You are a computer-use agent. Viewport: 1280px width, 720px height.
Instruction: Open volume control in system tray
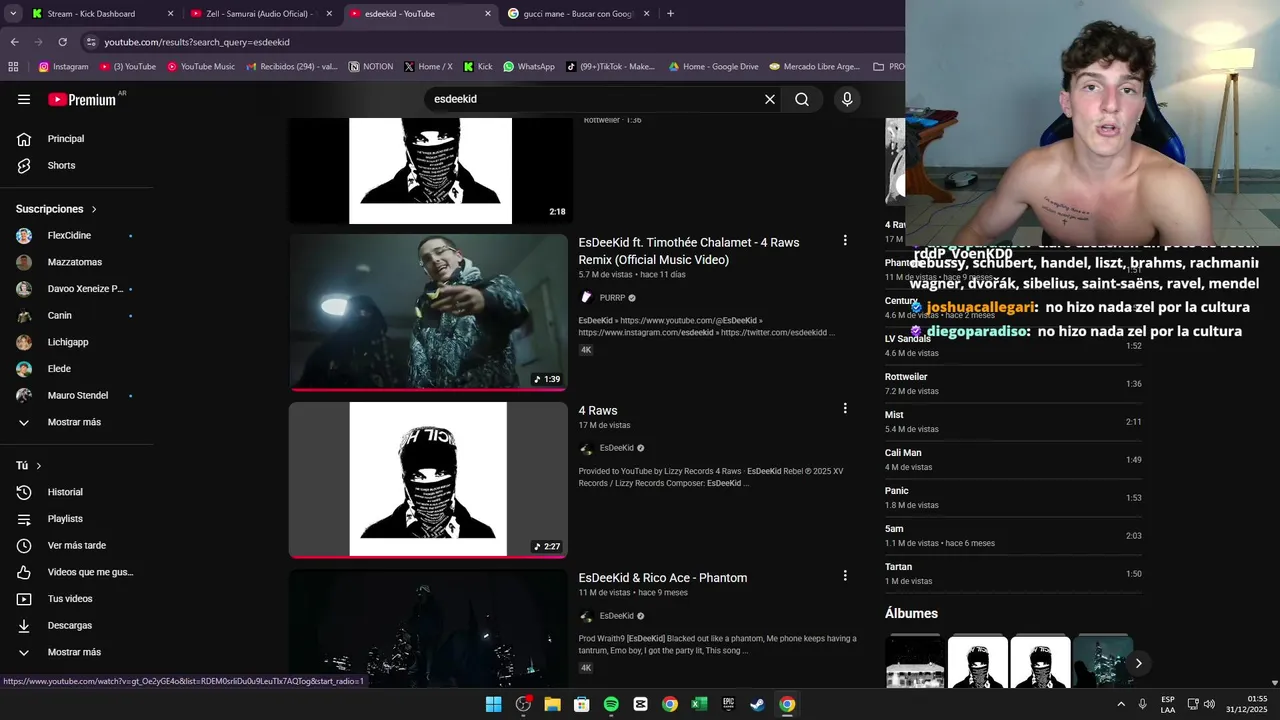pyautogui.click(x=1209, y=704)
